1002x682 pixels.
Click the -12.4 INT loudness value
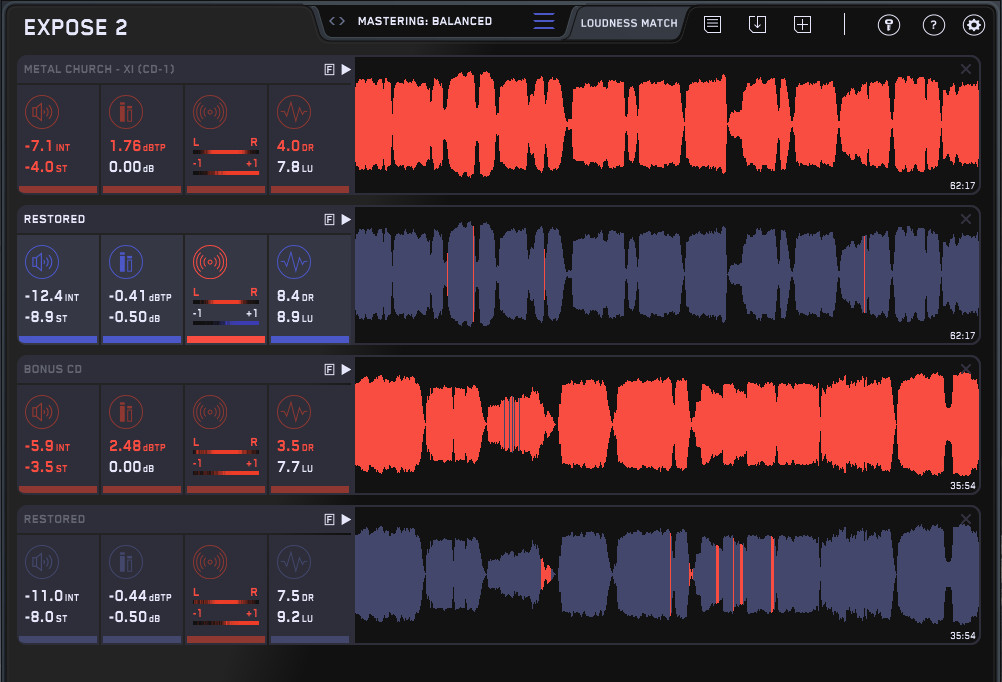coord(52,296)
